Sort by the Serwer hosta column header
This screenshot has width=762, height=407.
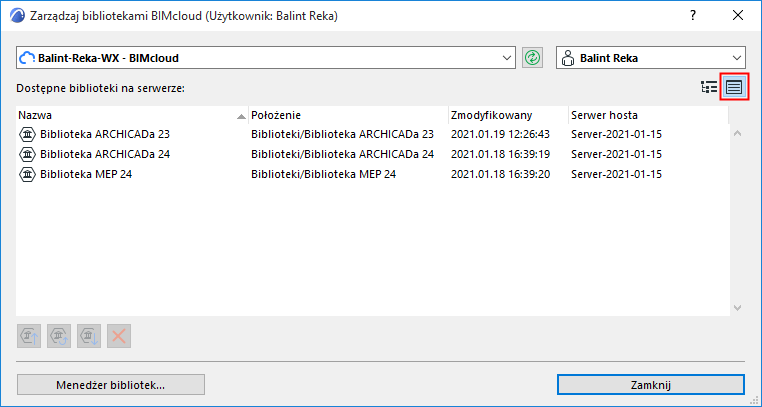[x=646, y=114]
